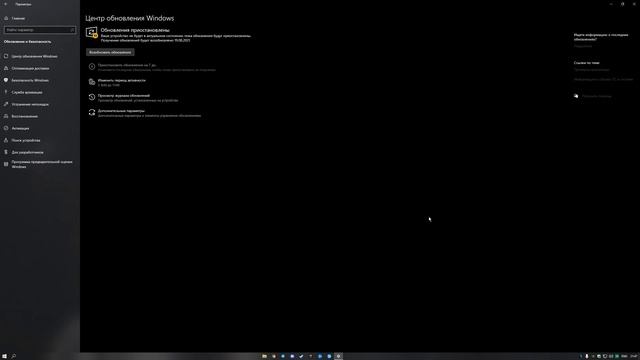Open Просмотр журнала обновлений

133,98
